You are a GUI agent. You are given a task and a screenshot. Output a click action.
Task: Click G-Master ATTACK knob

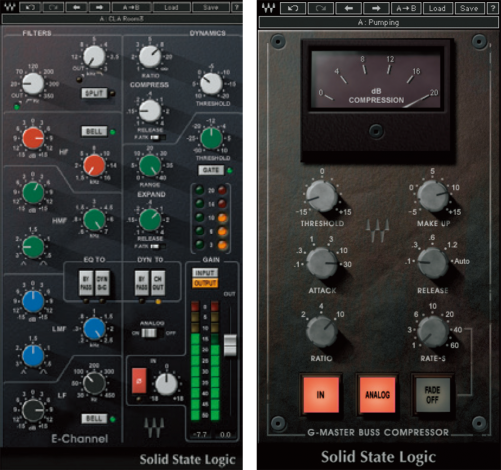click(x=322, y=263)
